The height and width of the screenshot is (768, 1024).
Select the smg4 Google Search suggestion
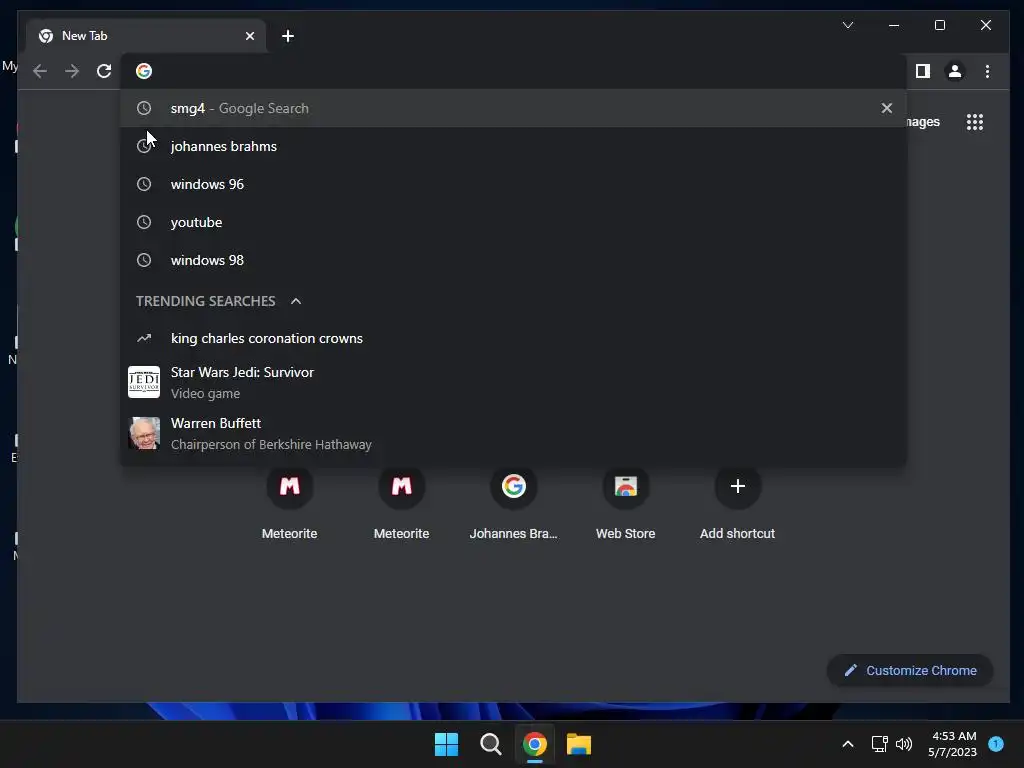pos(513,108)
